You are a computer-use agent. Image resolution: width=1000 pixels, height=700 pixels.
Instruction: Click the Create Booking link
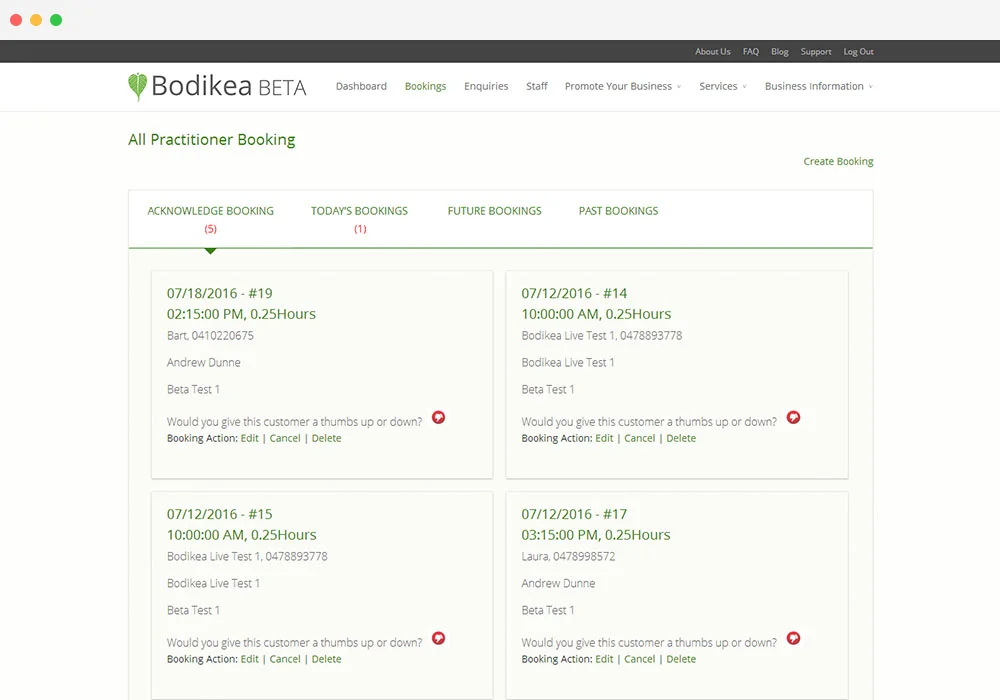[x=838, y=161]
